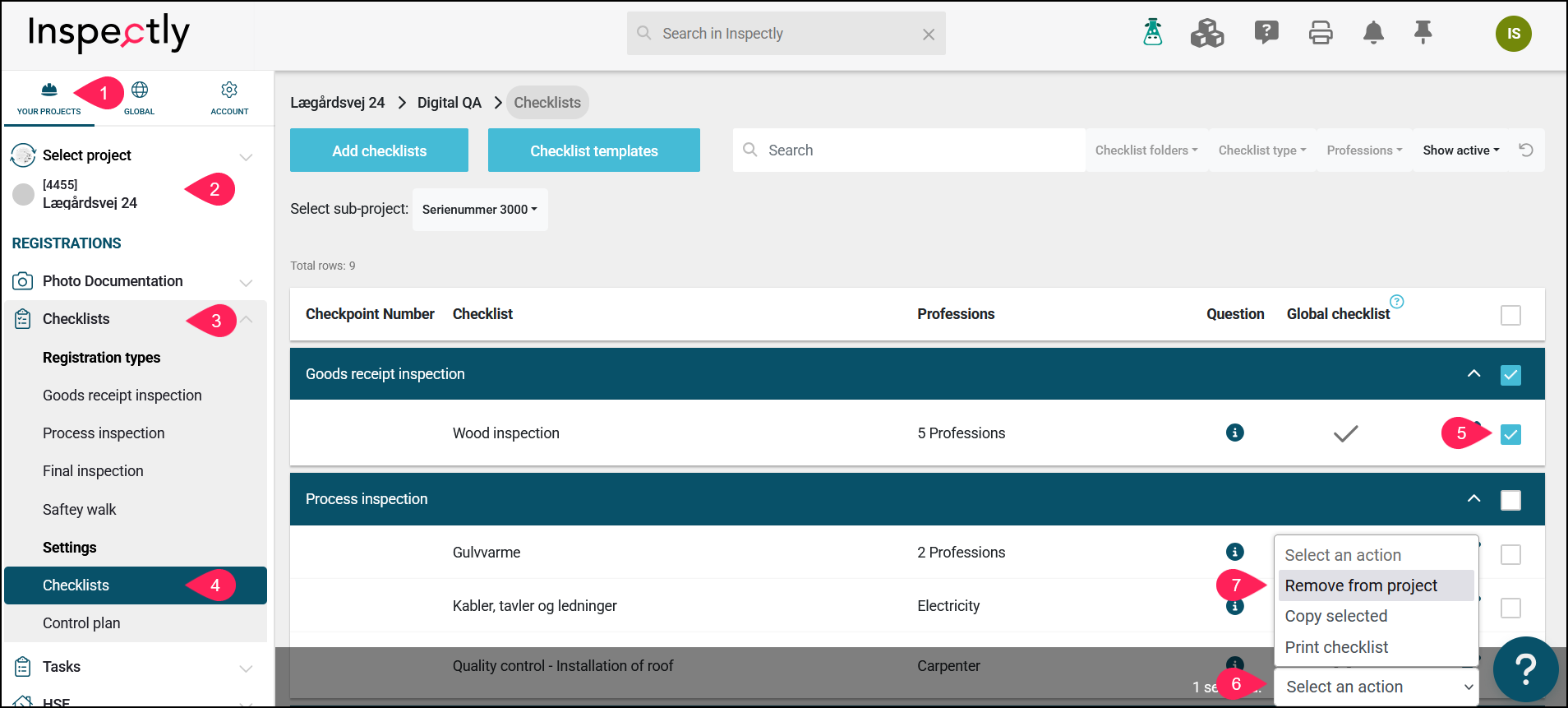The height and width of the screenshot is (708, 1568).
Task: Open the help question bubble icon
Action: (1266, 32)
